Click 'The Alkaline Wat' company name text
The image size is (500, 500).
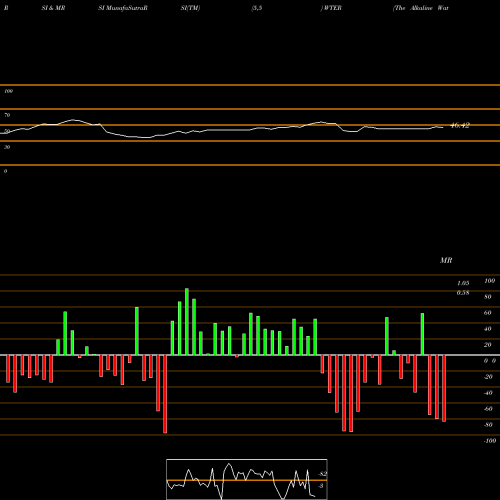[421, 8]
